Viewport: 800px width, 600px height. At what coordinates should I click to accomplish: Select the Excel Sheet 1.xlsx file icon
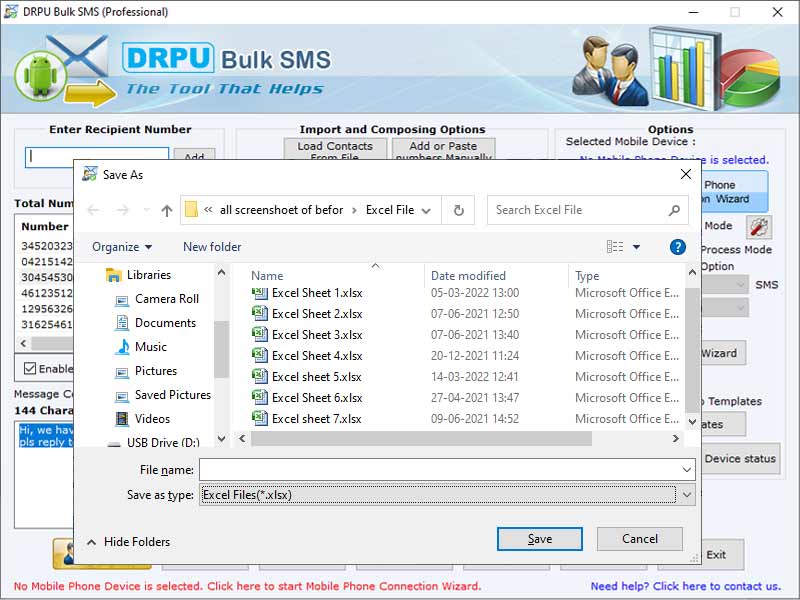259,292
